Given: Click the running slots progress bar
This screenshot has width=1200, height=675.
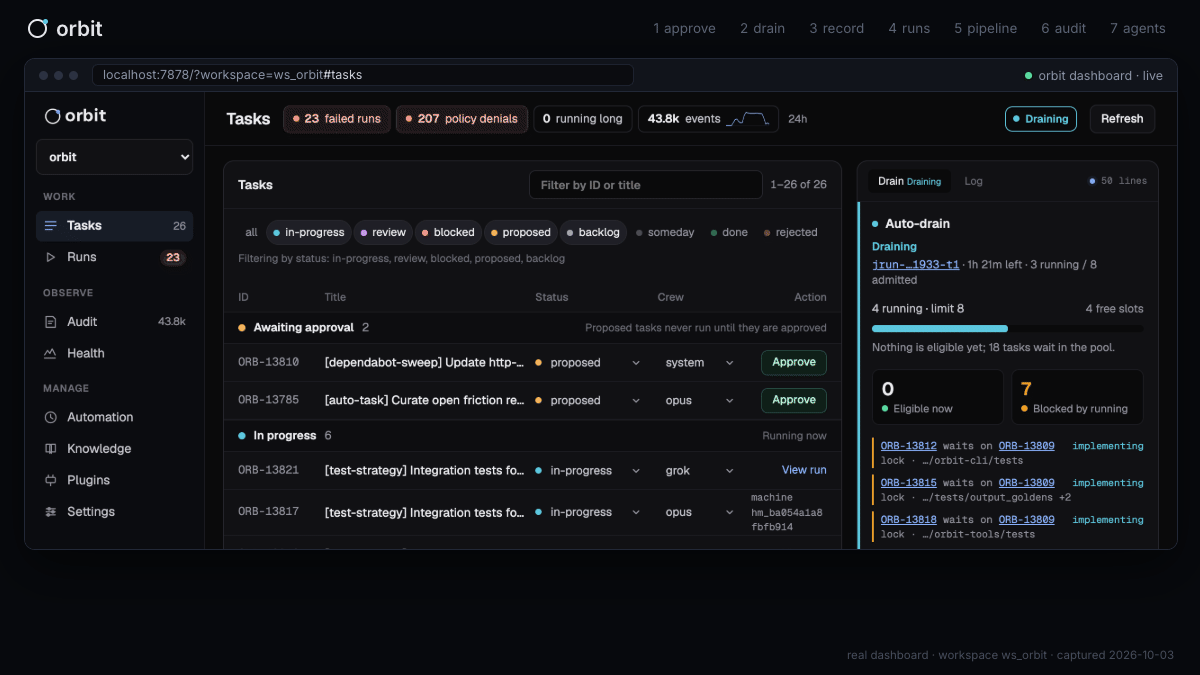Looking at the screenshot, I should 1008,328.
